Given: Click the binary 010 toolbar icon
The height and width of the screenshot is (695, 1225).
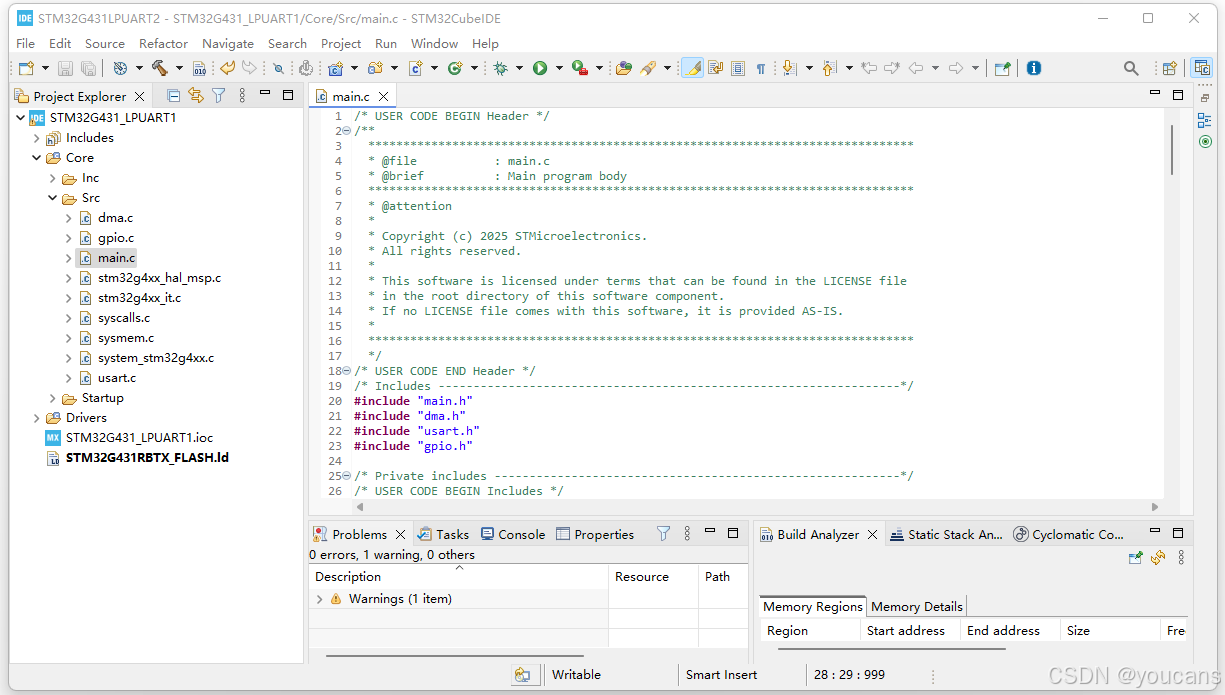Looking at the screenshot, I should click(x=199, y=68).
